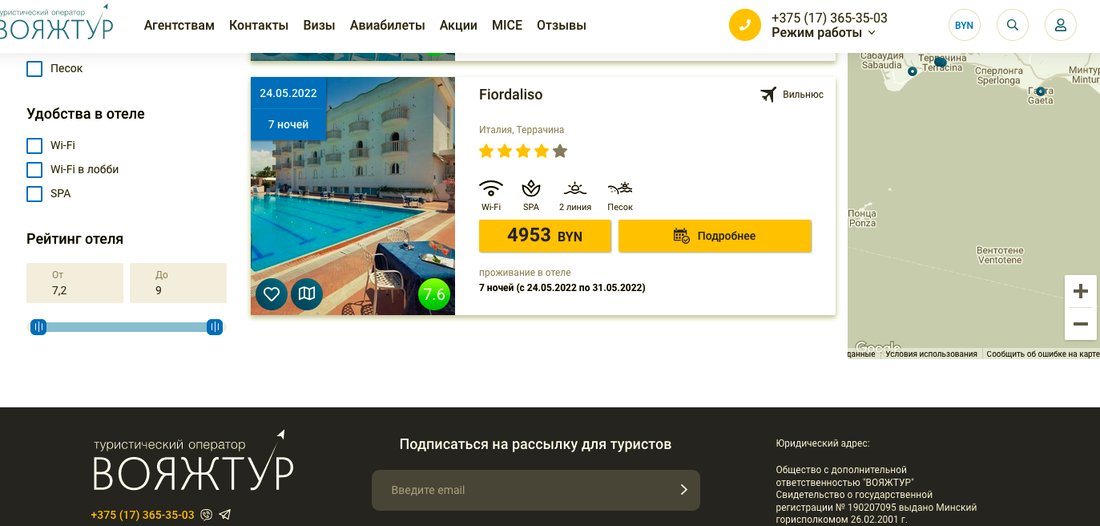Open the search magnifier icon
The width and height of the screenshot is (1100, 526).
1012,25
